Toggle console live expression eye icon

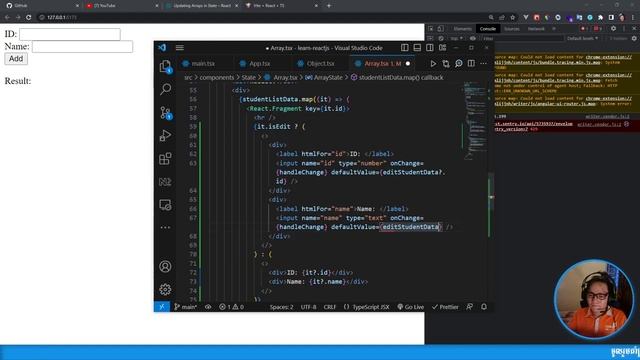pos(473,38)
